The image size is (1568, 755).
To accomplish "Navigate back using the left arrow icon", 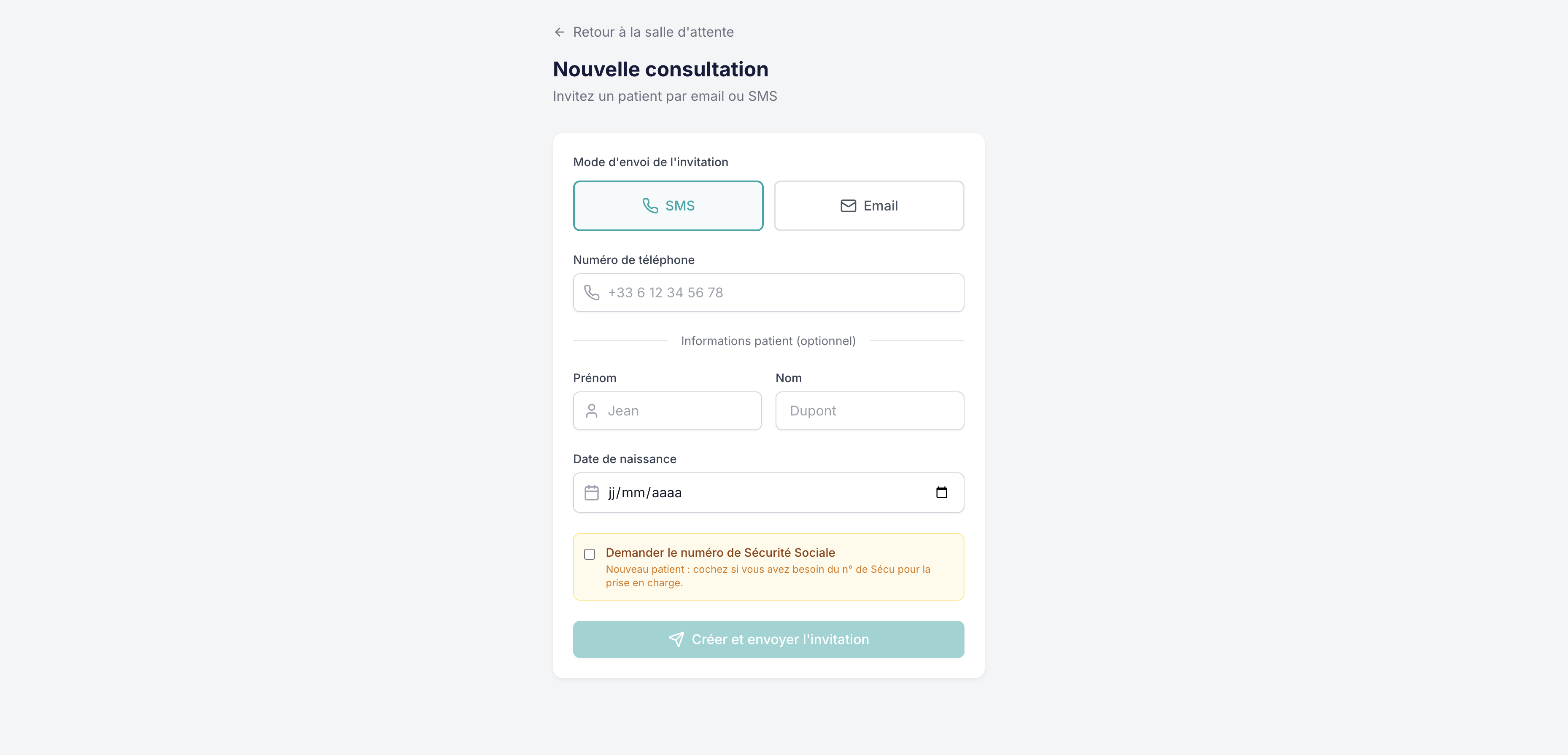I will tap(560, 32).
